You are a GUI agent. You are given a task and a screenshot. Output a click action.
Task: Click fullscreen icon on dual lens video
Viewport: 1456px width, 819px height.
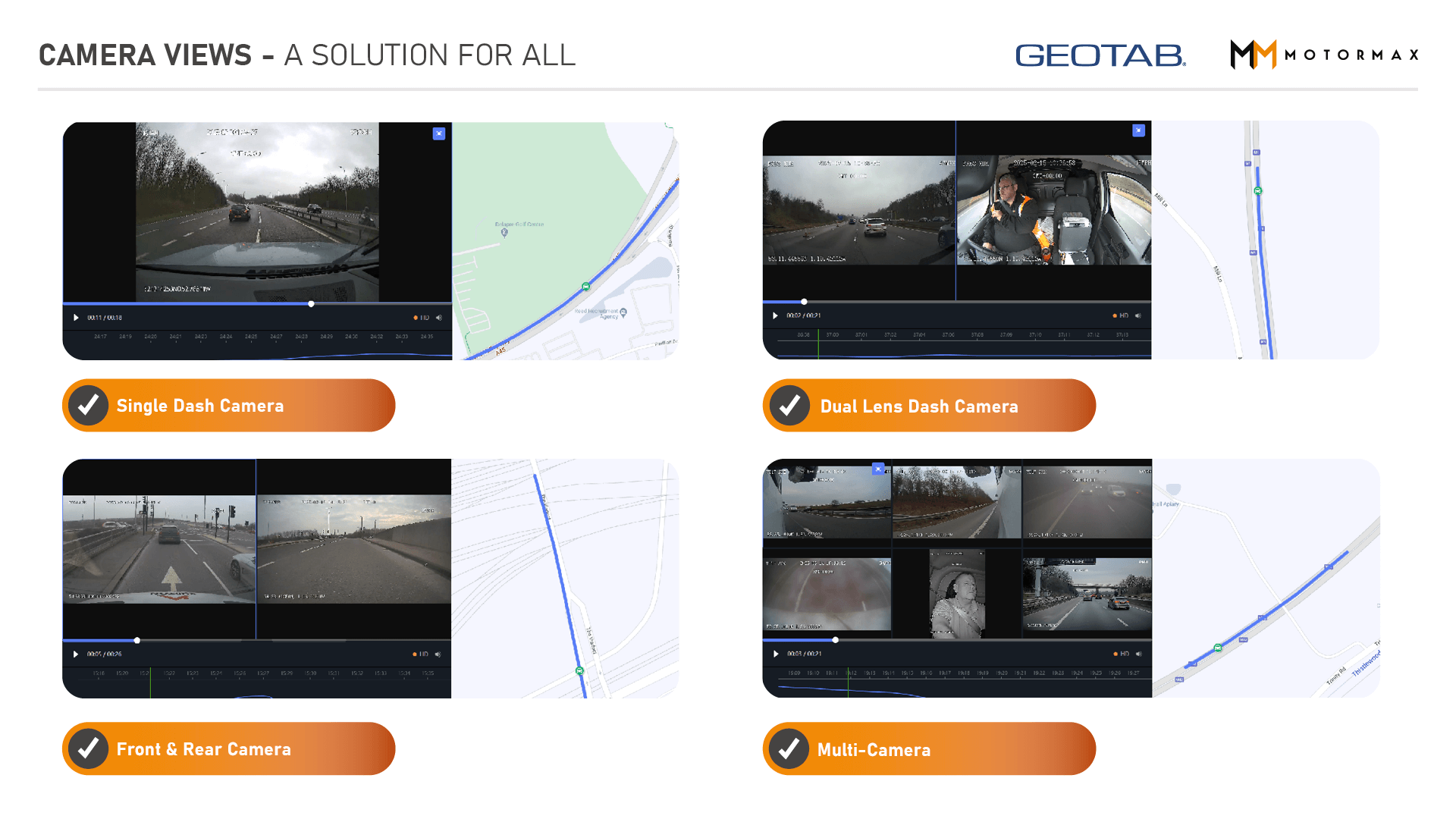pos(1138,130)
